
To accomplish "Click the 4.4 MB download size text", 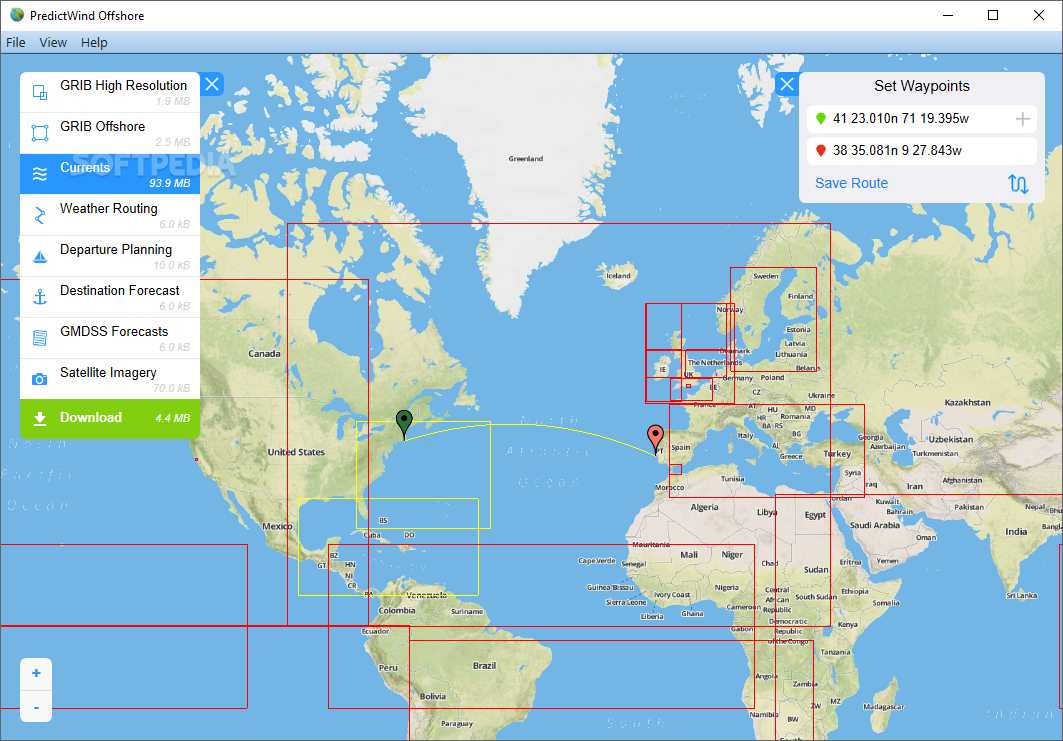I will (173, 418).
